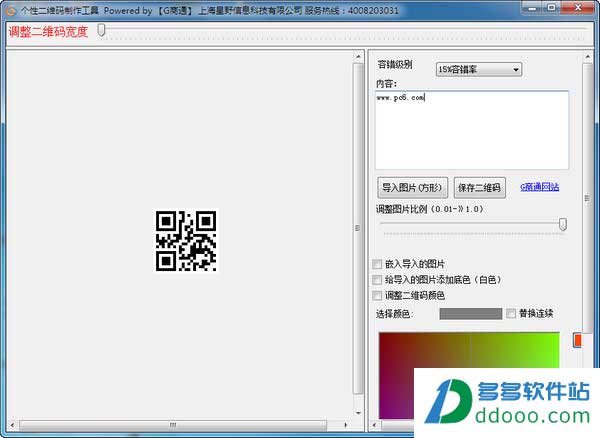Enable the 嵌入导入的图片 checkbox

point(377,264)
